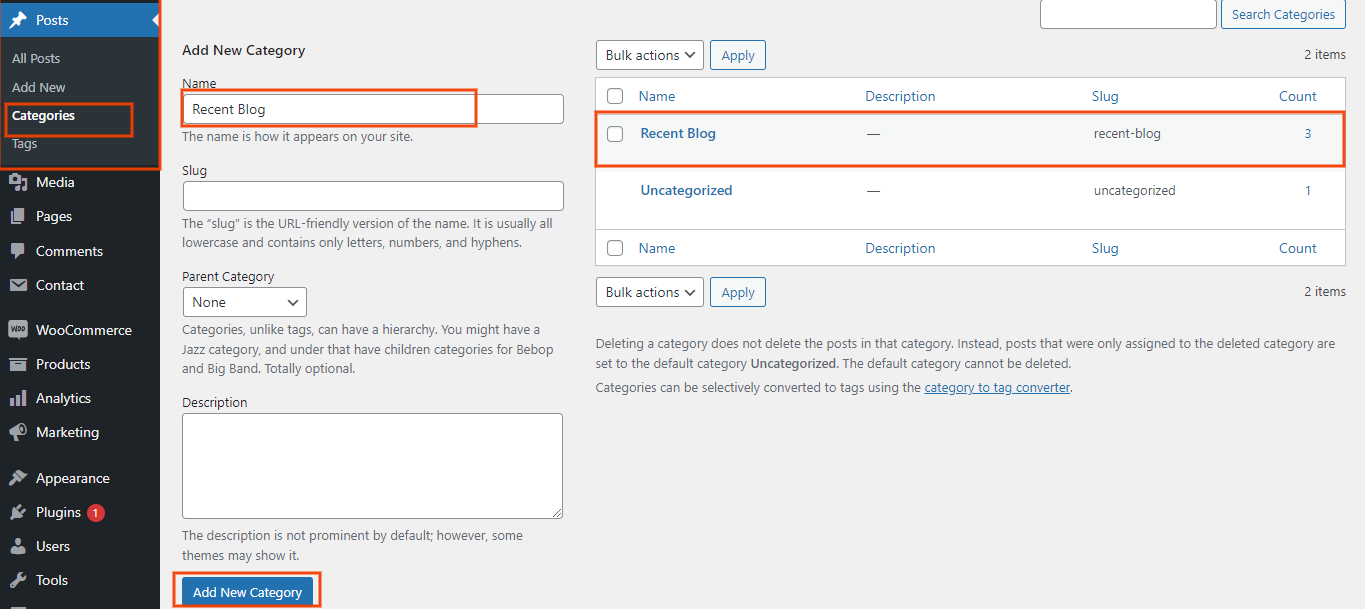Click the WooCommerce icon in sidebar
The height and width of the screenshot is (609, 1365).
[18, 330]
